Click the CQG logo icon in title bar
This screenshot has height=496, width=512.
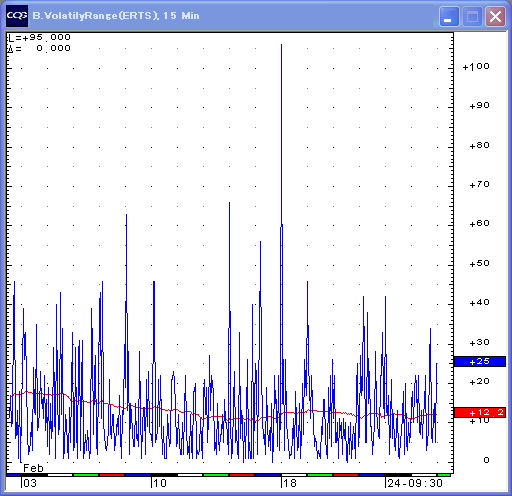tap(17, 16)
